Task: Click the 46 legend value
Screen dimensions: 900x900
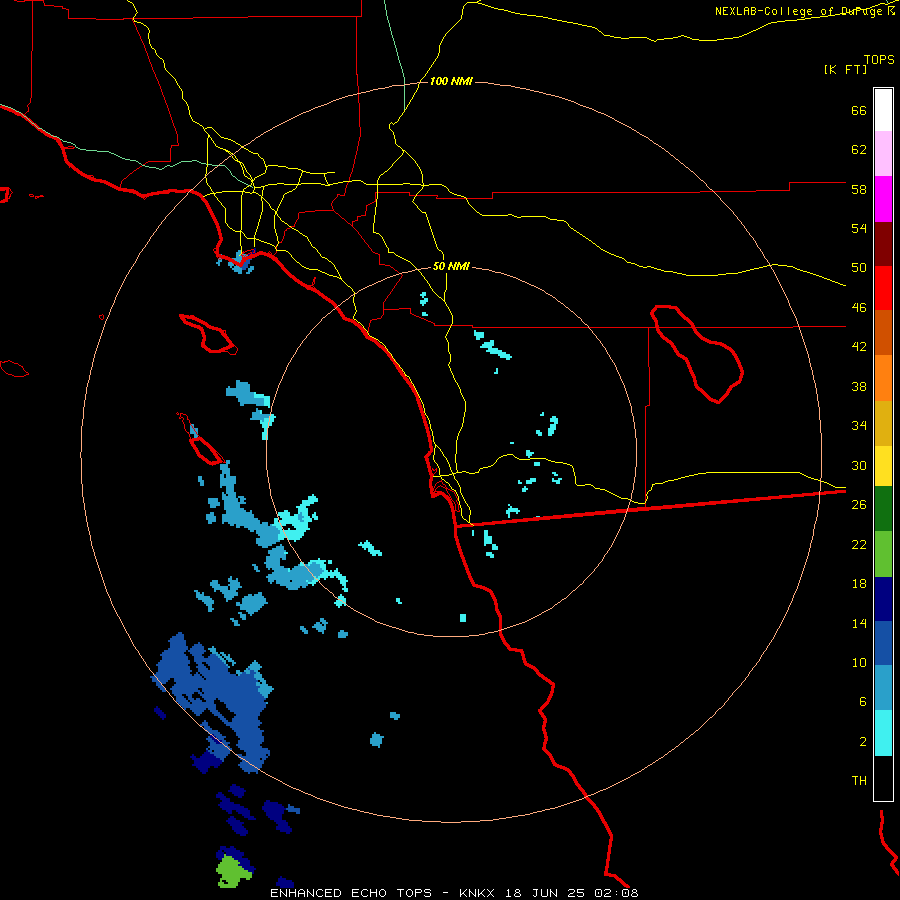Action: tap(859, 308)
